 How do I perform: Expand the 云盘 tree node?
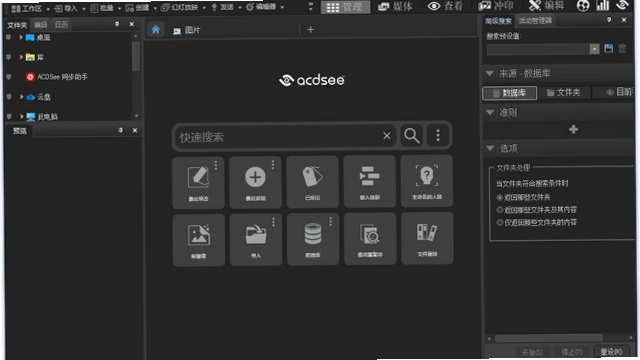21,97
